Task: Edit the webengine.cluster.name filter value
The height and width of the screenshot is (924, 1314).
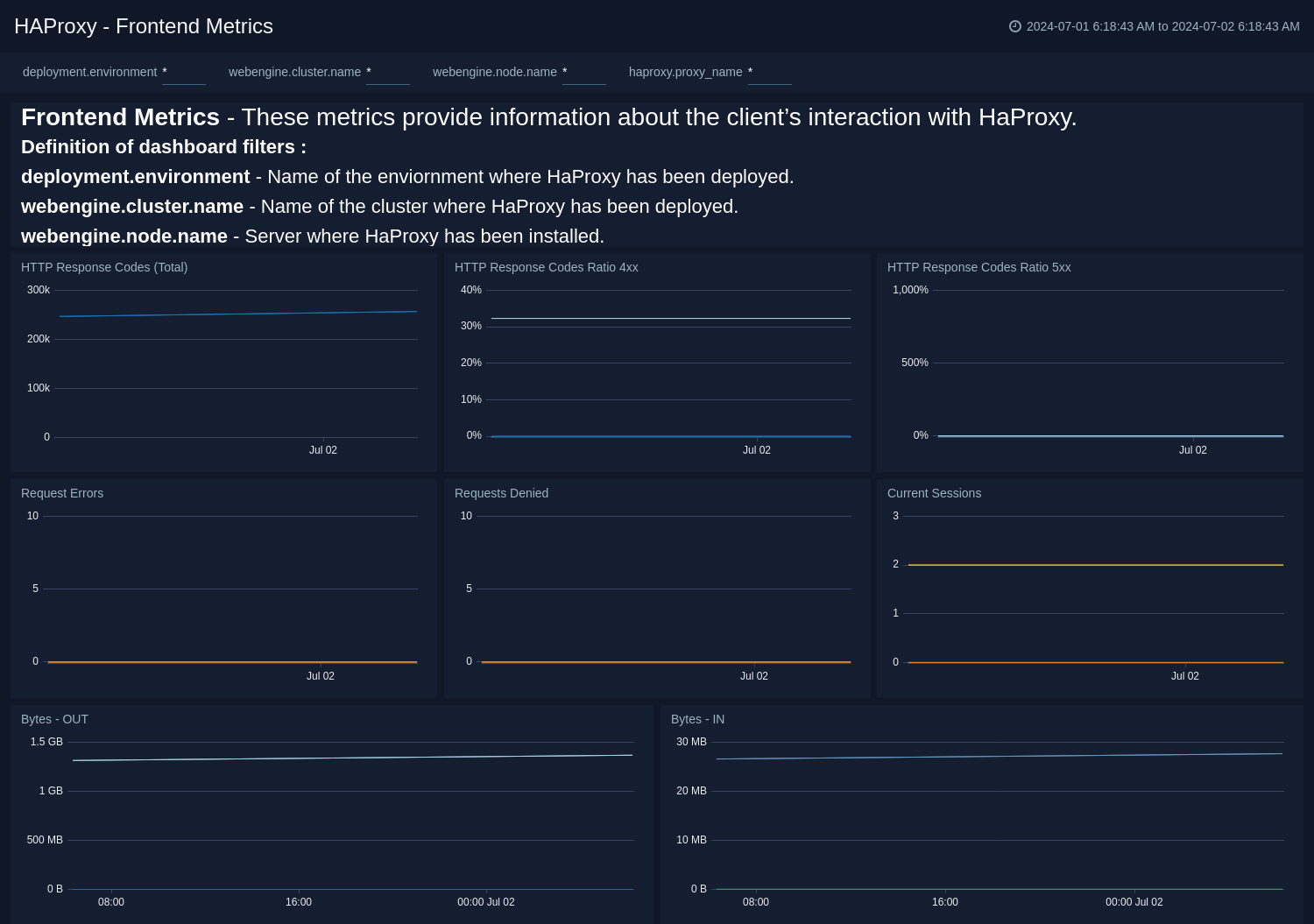Action: (388, 73)
